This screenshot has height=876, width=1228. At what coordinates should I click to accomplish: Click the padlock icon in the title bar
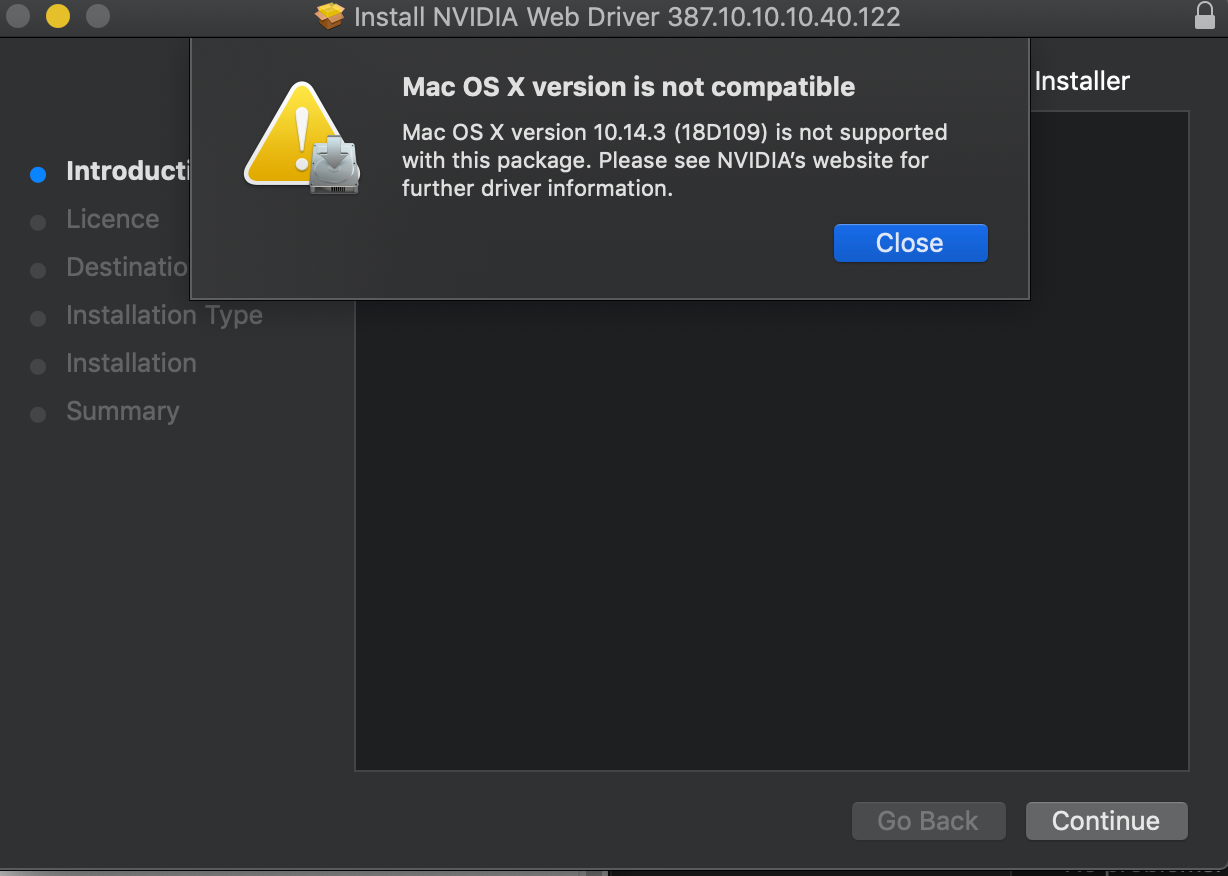[x=1204, y=16]
